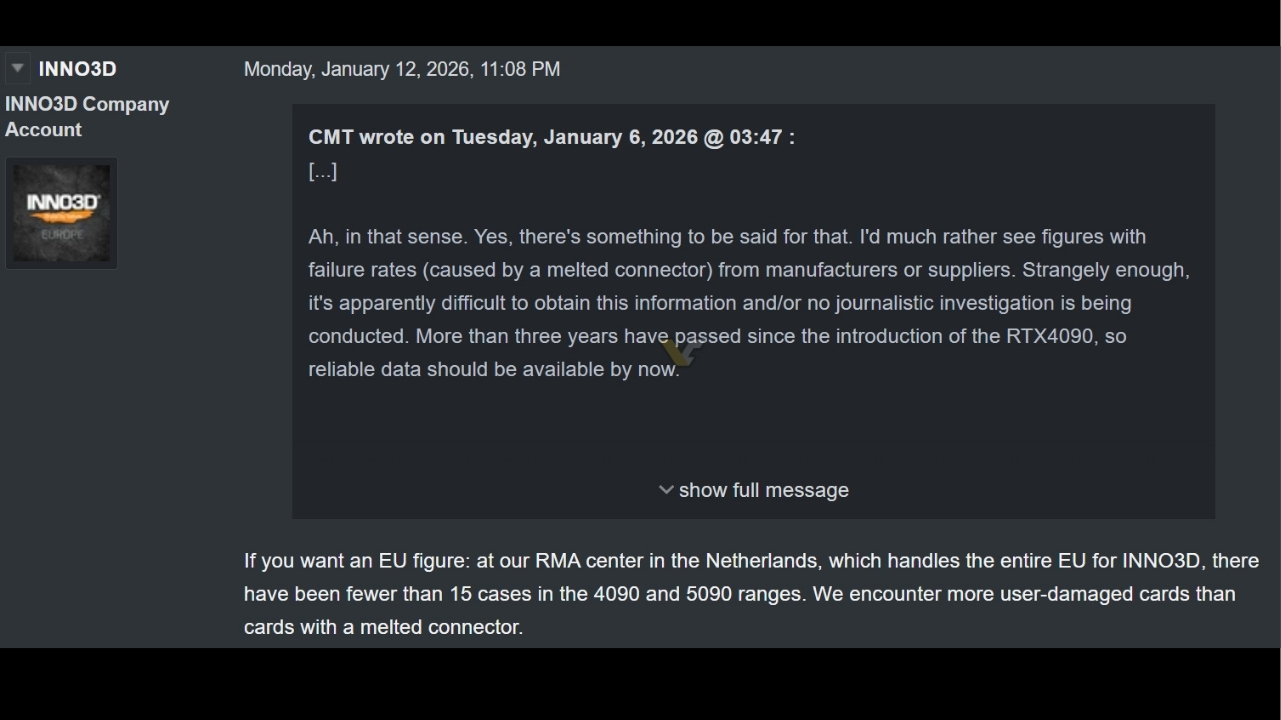
Task: Click the word "RTX4090" in quoted text
Action: 1049,336
